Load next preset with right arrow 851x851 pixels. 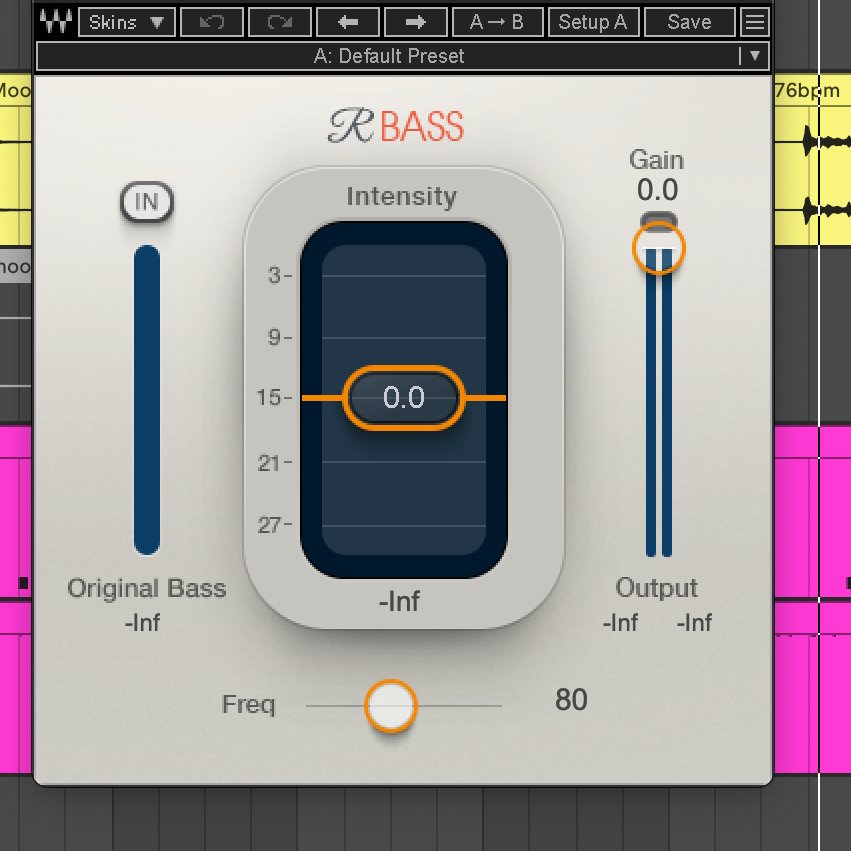coord(416,22)
